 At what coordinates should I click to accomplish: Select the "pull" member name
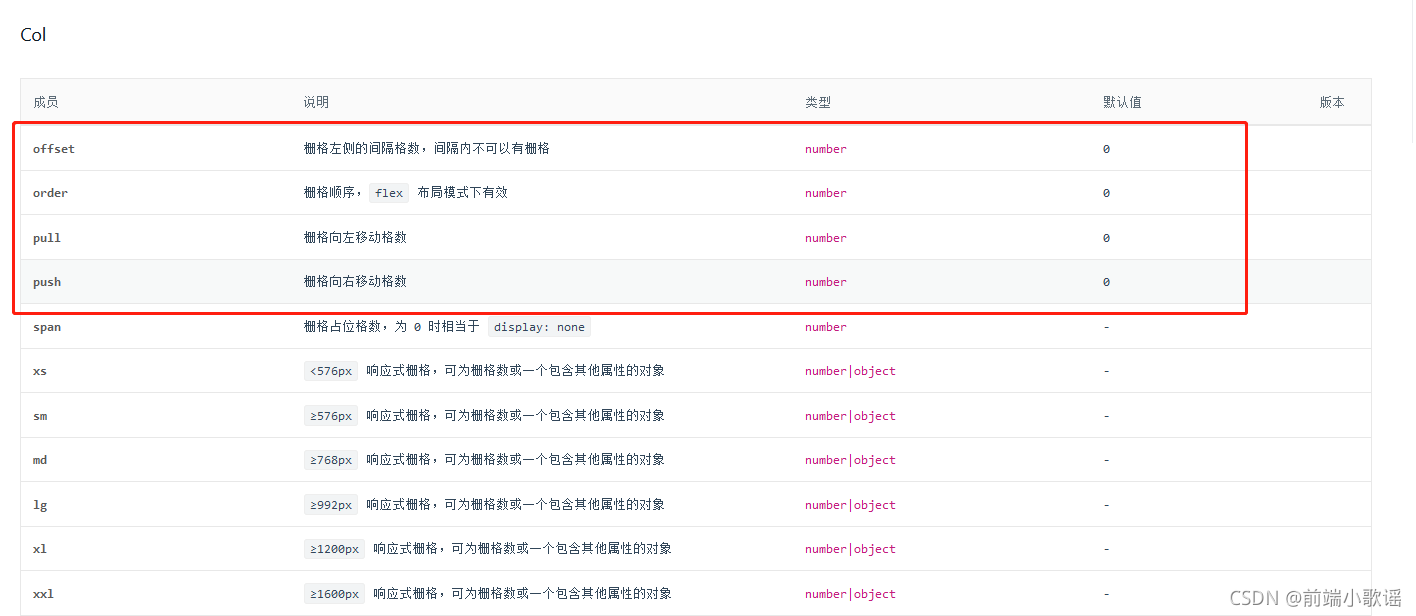click(x=46, y=237)
